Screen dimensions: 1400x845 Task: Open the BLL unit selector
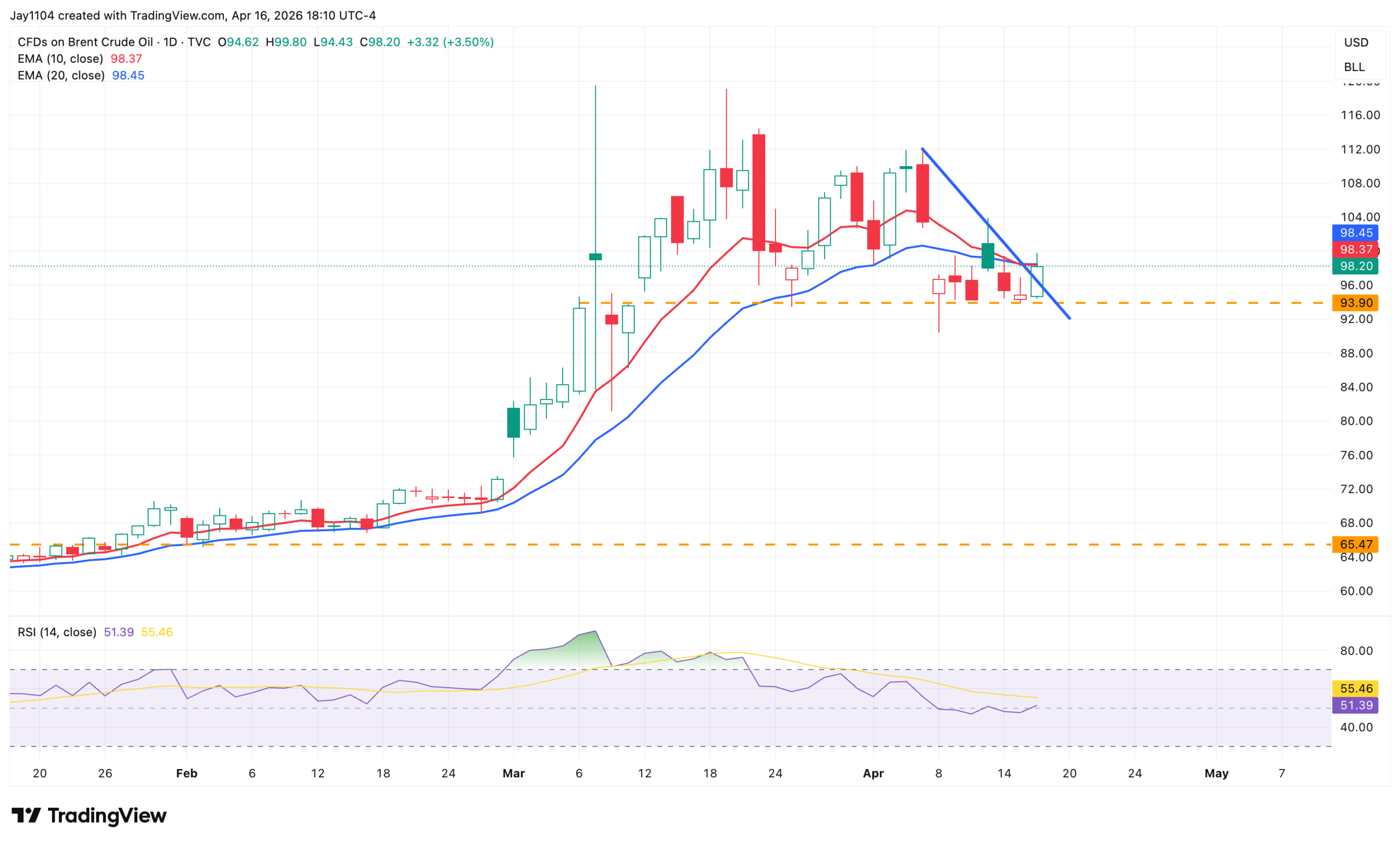pos(1354,67)
